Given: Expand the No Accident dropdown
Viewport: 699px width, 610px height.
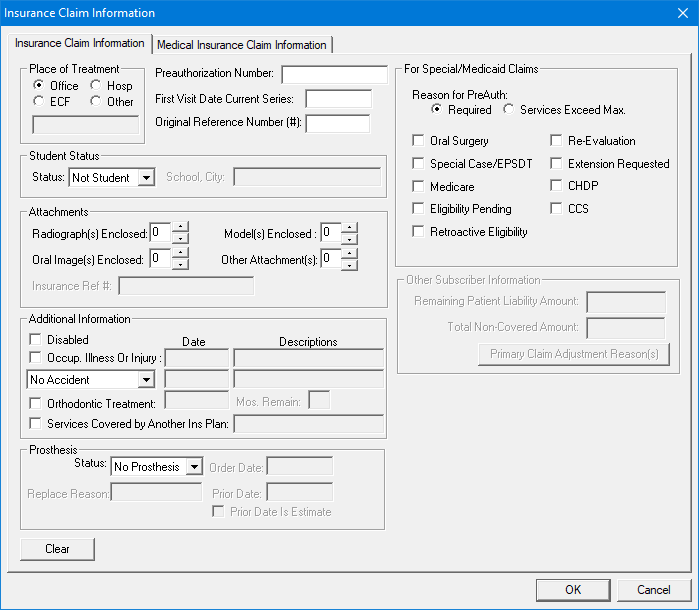Looking at the screenshot, I should click(x=146, y=380).
